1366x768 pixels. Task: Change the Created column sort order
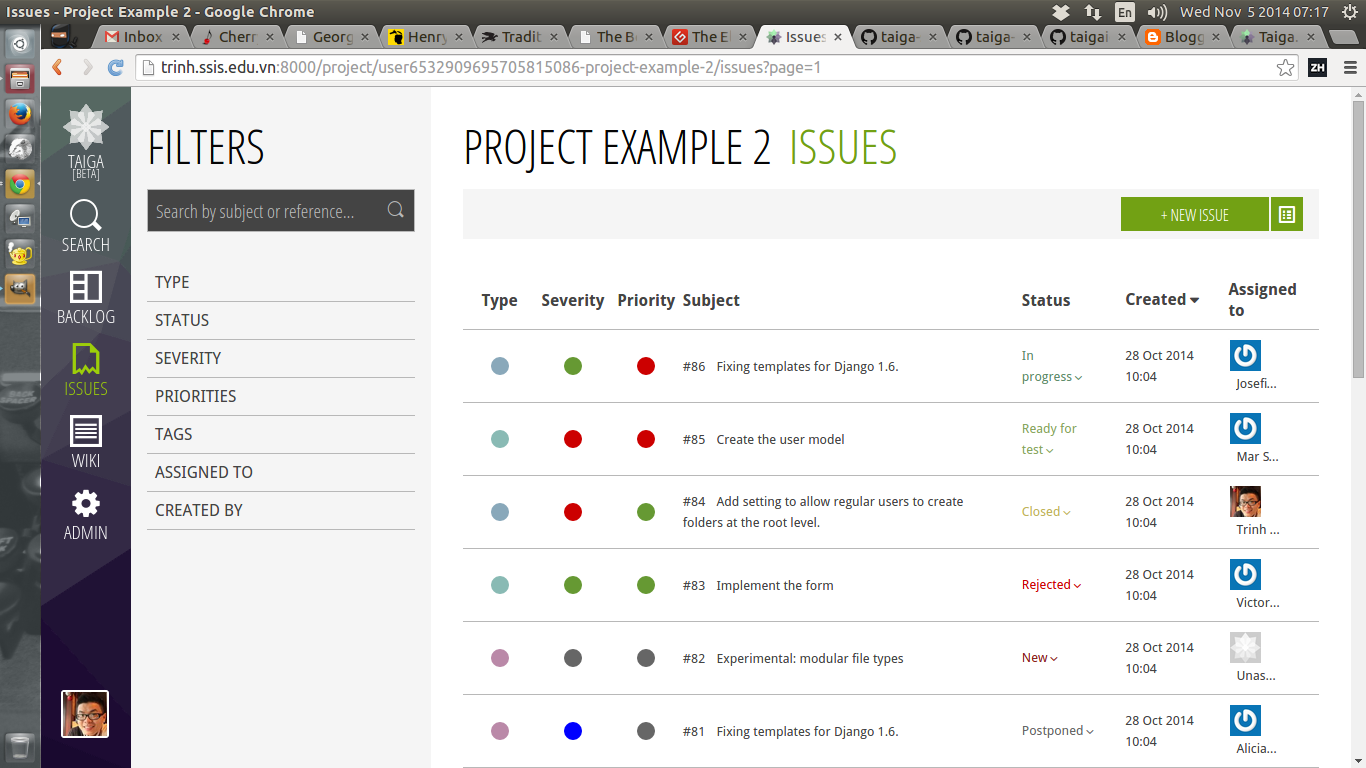(x=1160, y=299)
